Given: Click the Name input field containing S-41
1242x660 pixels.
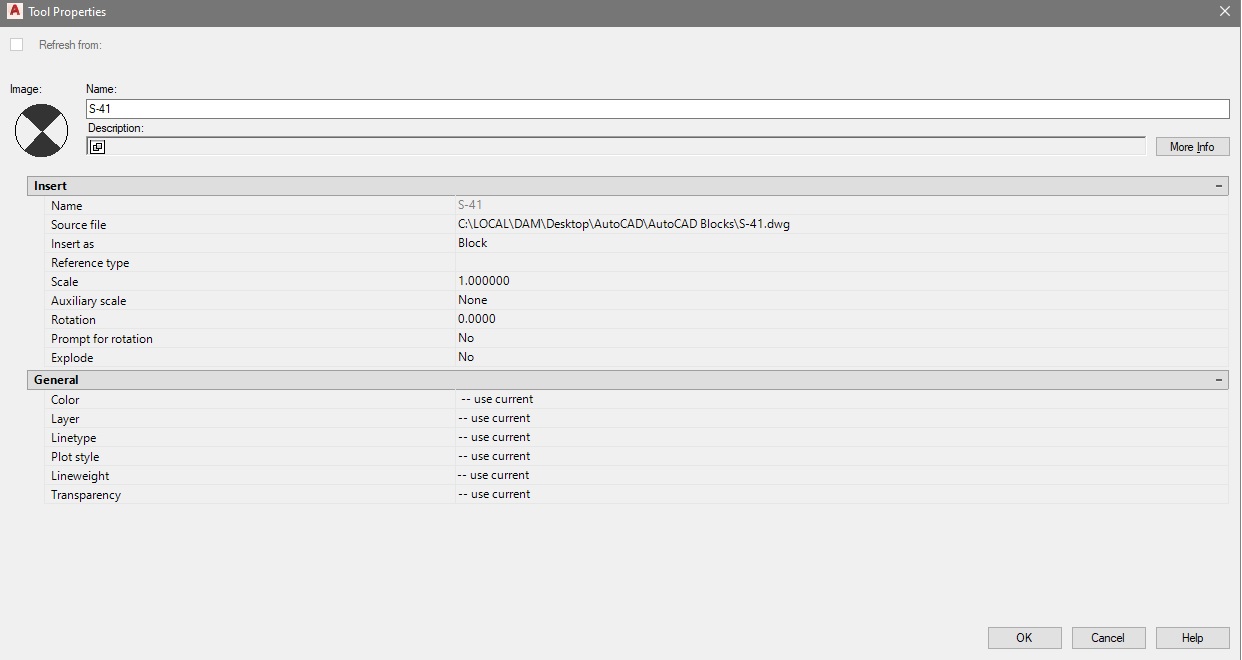Looking at the screenshot, I should (x=658, y=109).
